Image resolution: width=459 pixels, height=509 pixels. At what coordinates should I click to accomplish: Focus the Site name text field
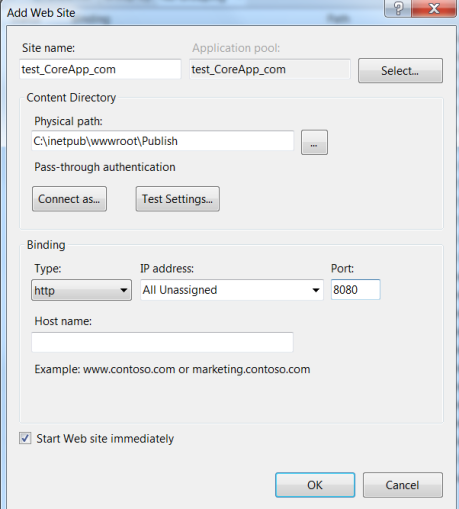pos(100,69)
